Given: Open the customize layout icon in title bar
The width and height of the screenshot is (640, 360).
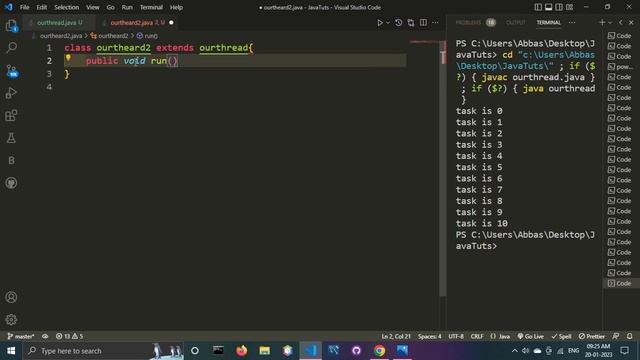Looking at the screenshot, I should tap(569, 7).
